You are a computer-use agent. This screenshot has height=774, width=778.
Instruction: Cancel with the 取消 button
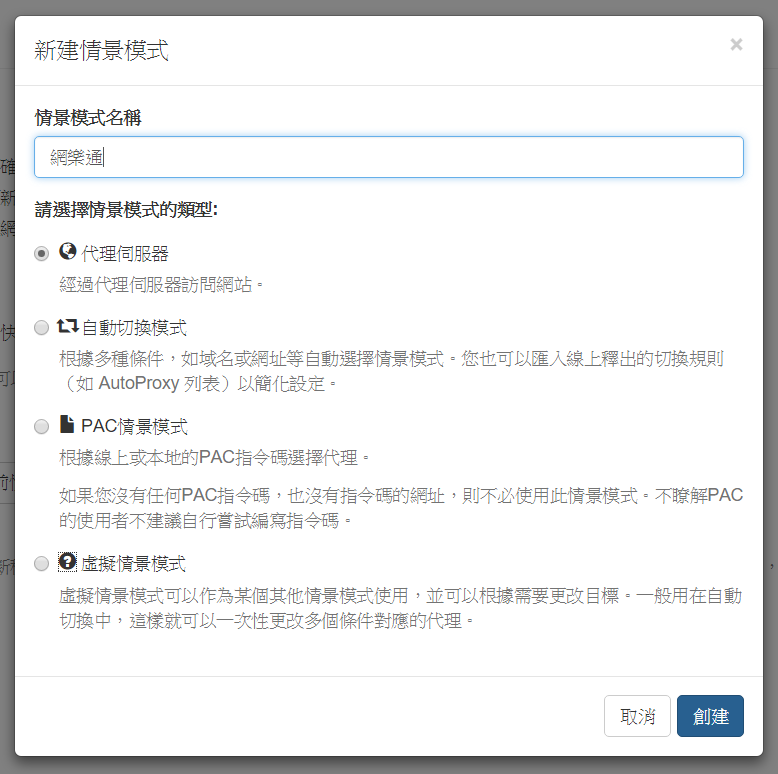(x=637, y=716)
